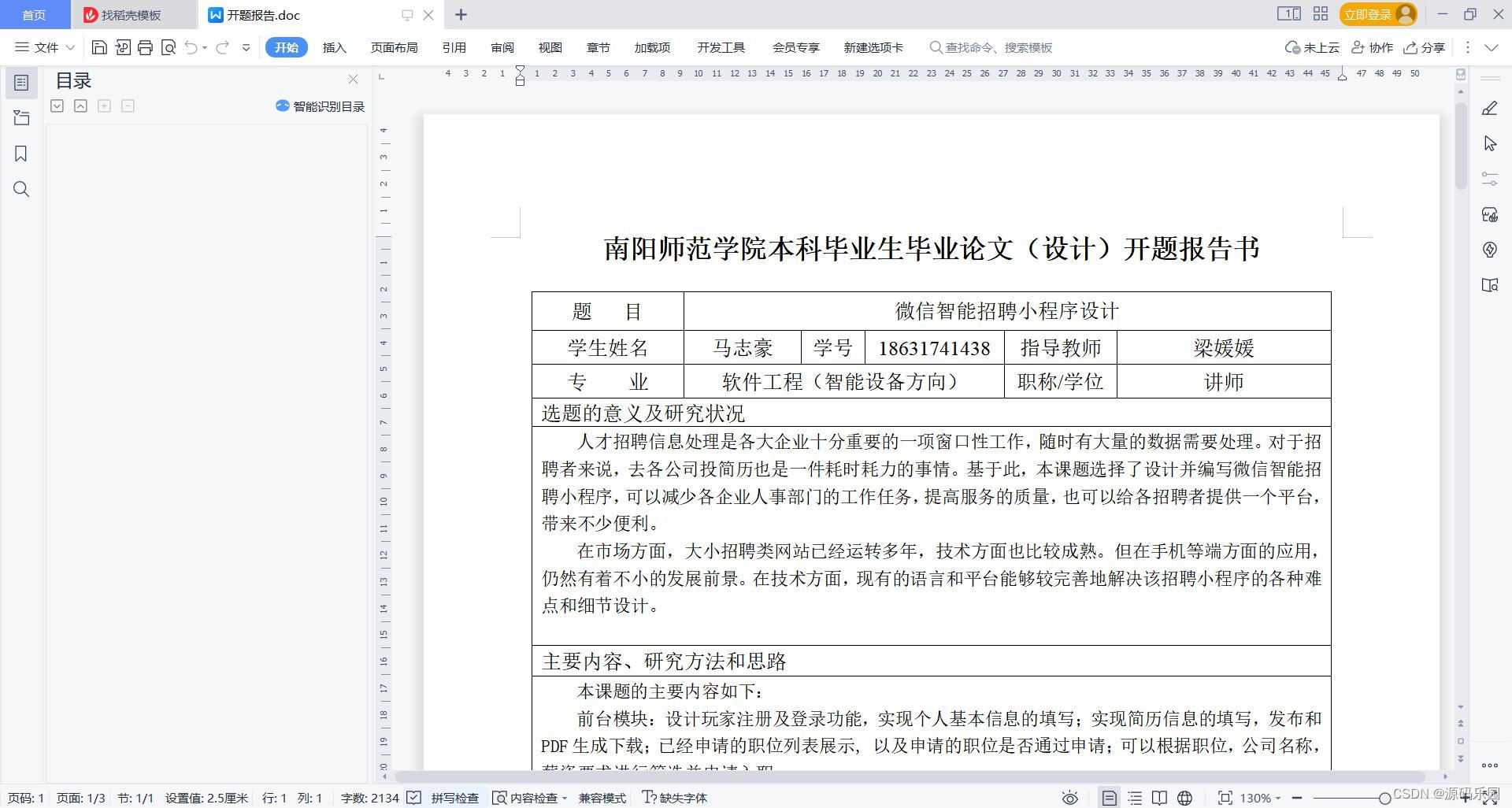Screen dimensions: 1512x808
Task: Click the Redo arrow icon
Action: tap(223, 47)
